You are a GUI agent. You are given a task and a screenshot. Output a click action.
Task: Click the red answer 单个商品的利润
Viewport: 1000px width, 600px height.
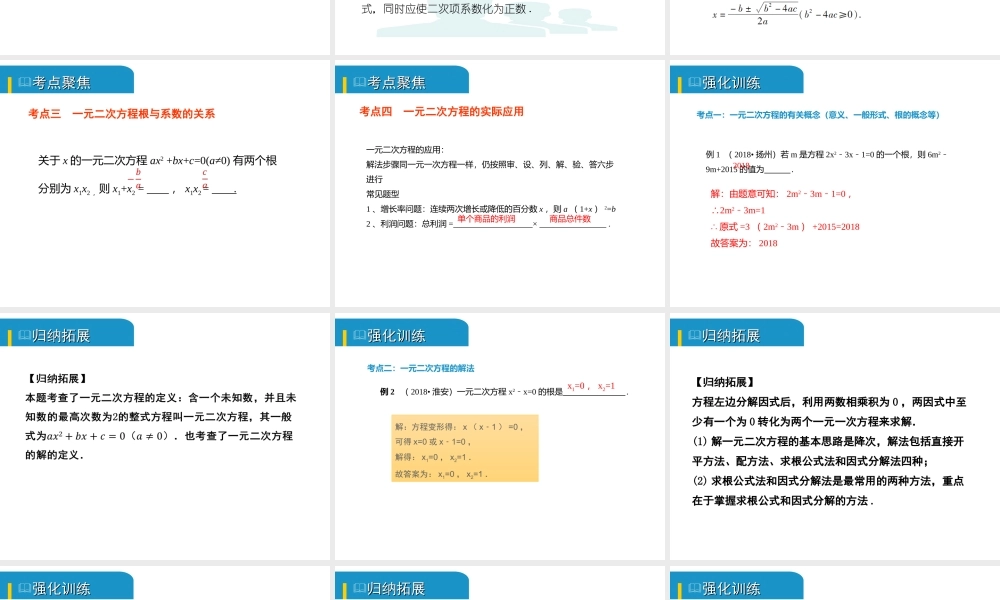coord(486,219)
